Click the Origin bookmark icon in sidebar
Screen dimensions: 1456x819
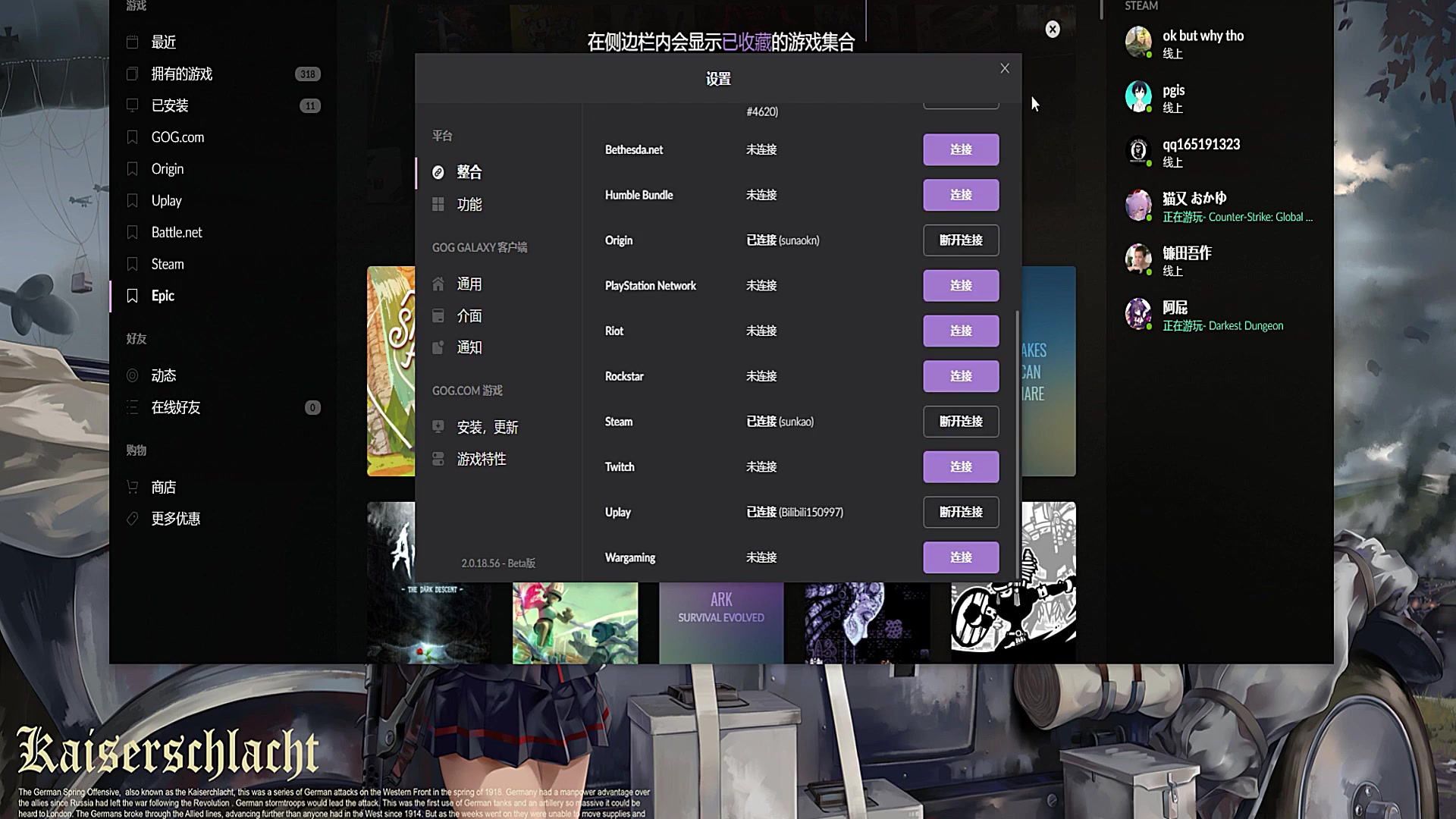[133, 169]
